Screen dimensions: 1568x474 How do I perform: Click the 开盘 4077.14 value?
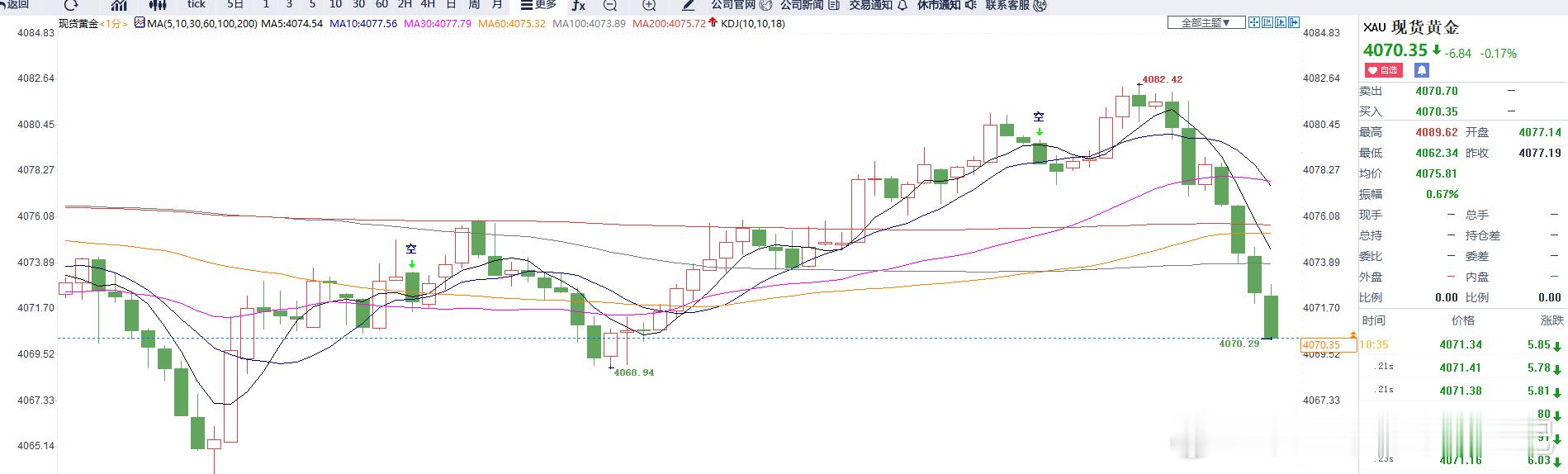click(x=1540, y=132)
